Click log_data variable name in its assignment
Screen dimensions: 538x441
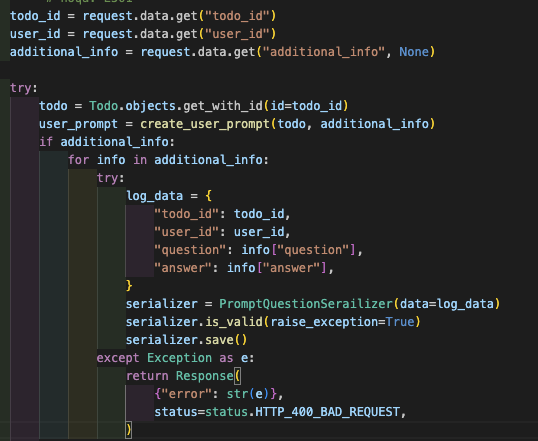(154, 196)
